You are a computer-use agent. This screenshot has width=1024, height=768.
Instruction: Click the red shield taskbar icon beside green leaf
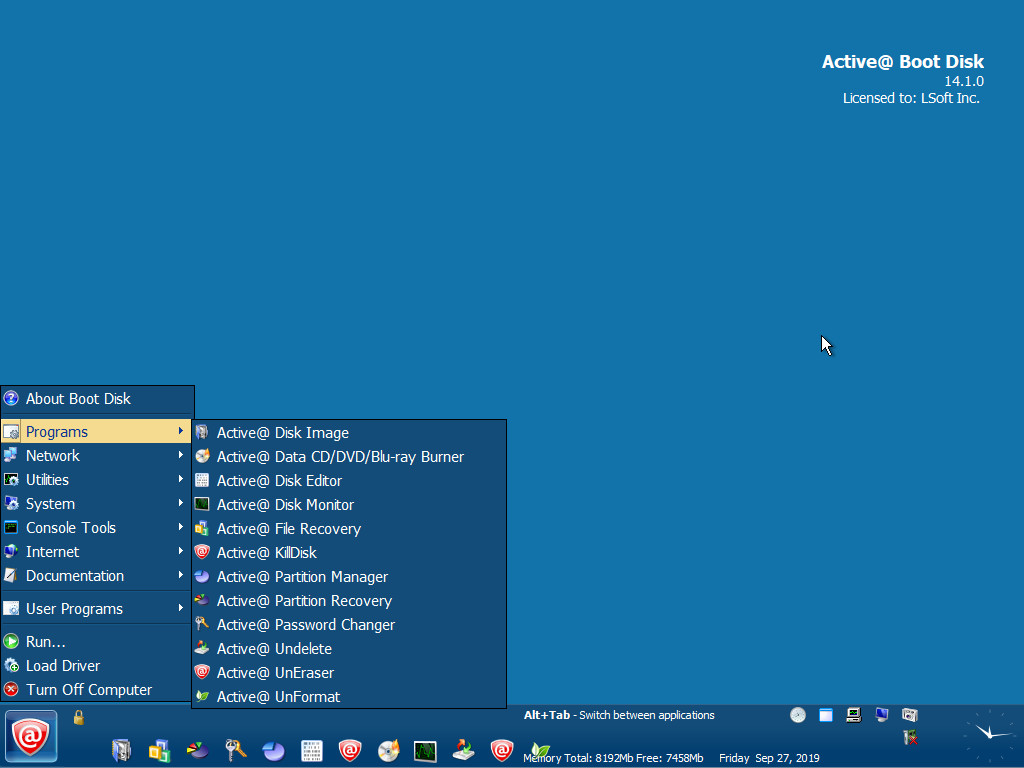coord(502,750)
